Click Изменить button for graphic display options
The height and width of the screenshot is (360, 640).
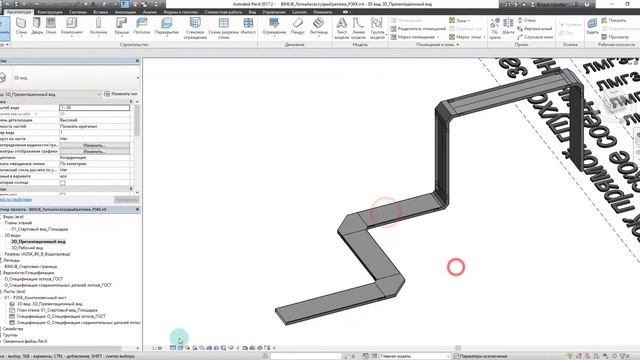click(94, 151)
